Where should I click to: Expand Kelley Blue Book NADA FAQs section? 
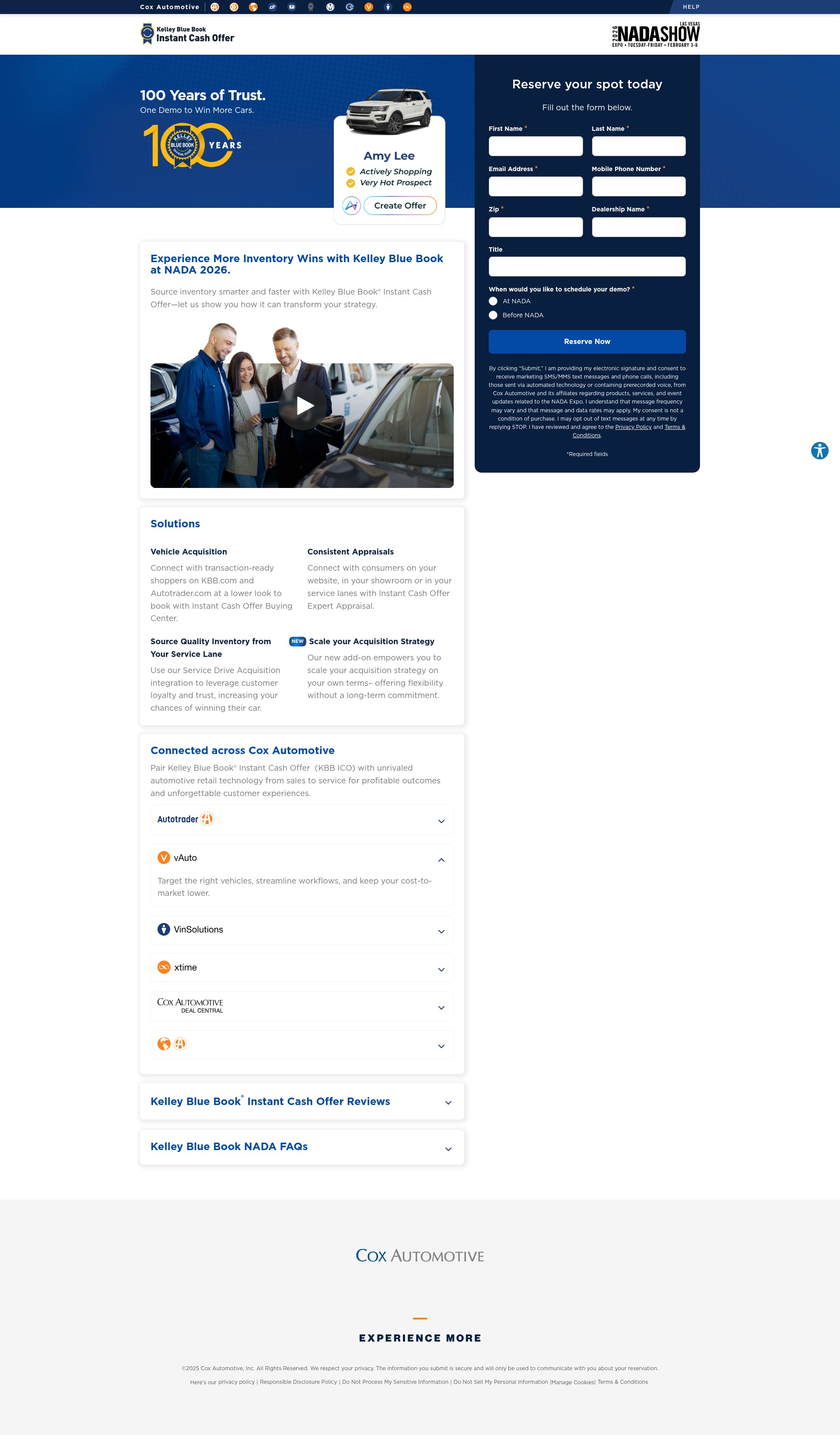[302, 1147]
